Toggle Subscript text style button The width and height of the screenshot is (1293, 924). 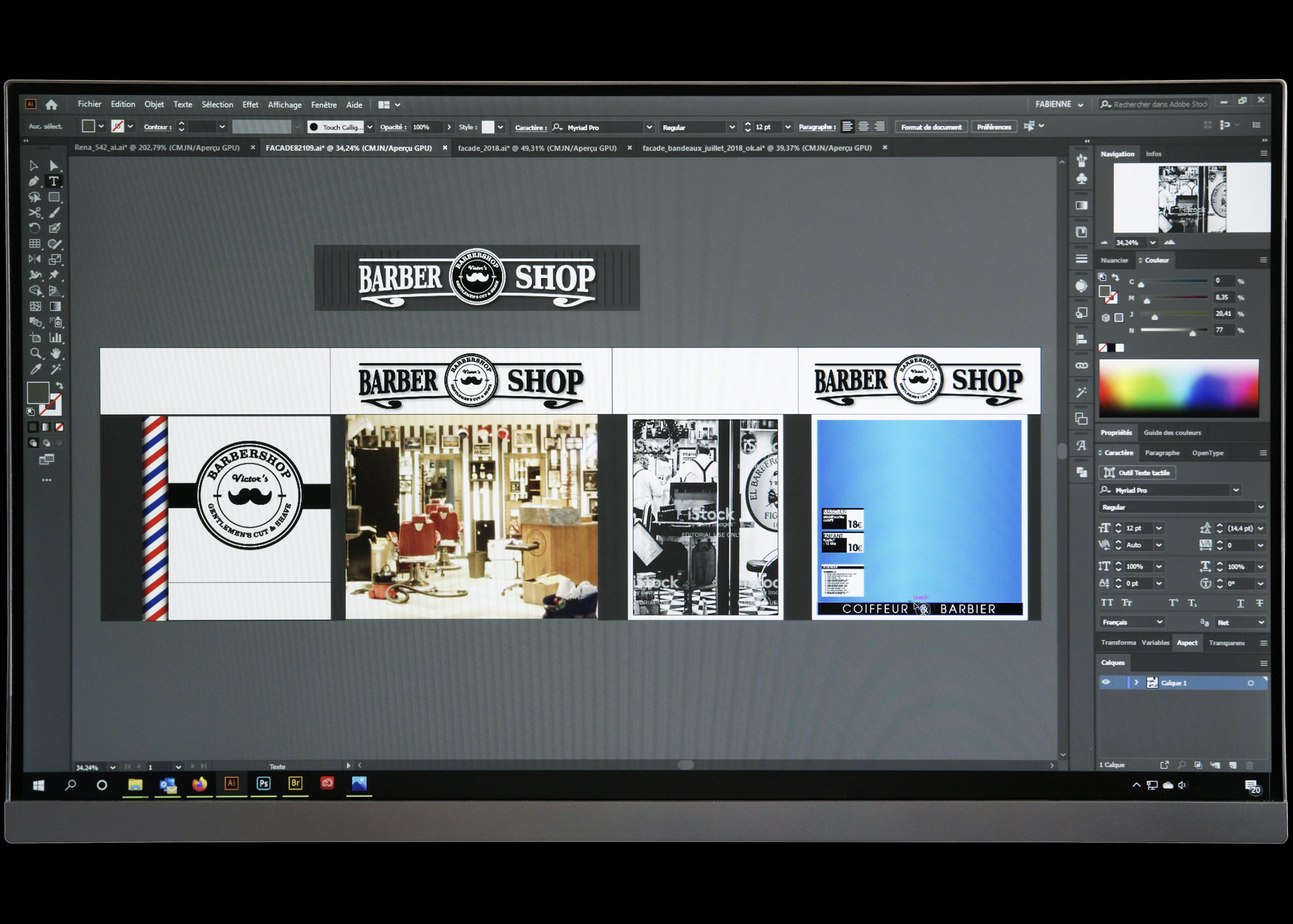[1192, 603]
